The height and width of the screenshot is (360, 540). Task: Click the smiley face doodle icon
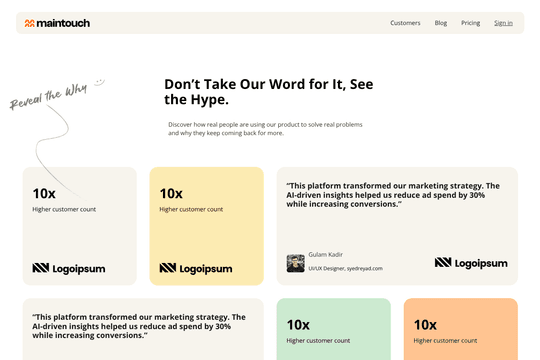(x=99, y=82)
